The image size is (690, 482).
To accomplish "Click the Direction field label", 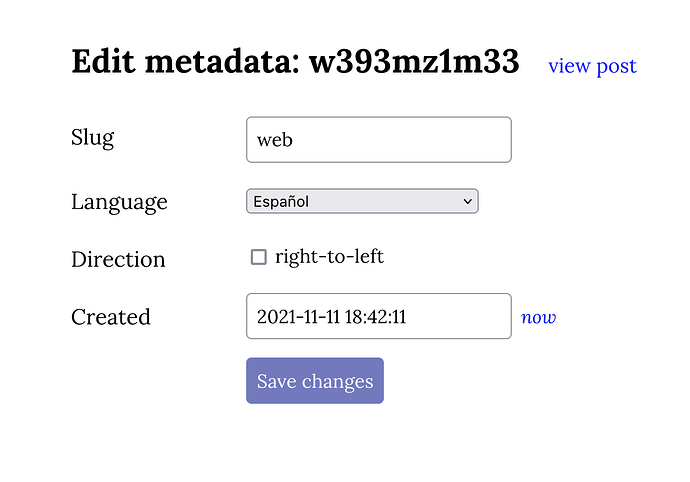I will tap(118, 259).
